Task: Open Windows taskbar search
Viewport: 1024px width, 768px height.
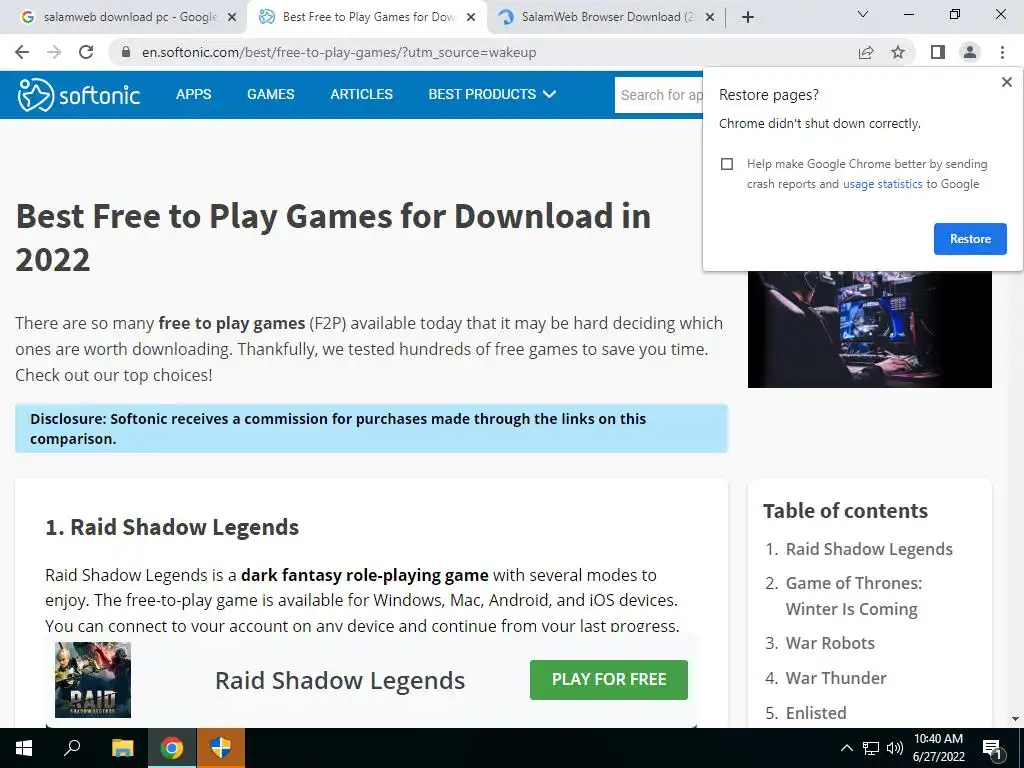Action: pos(72,748)
